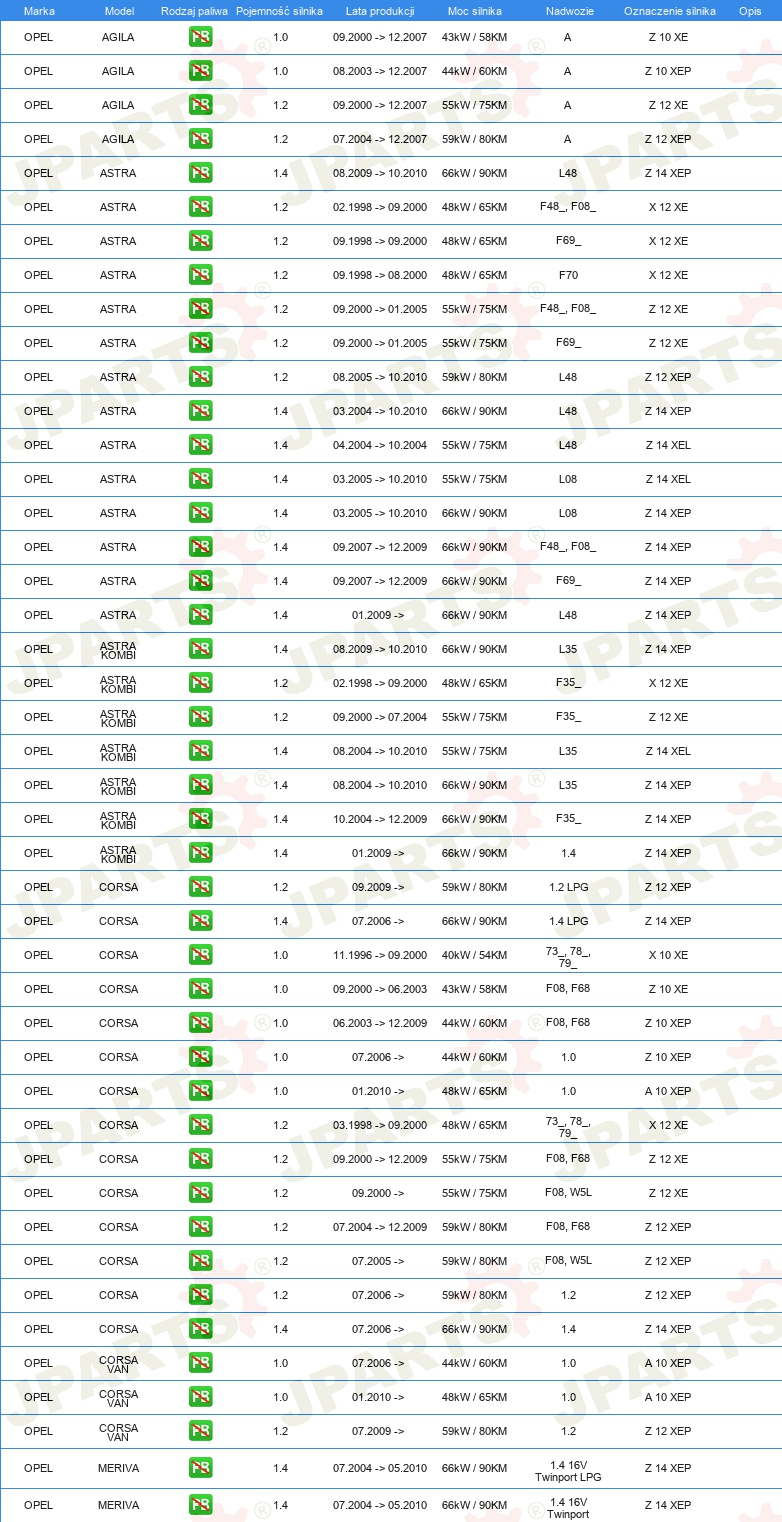Select 'MERIVA' model in Twinport LPG row
The image size is (782, 1522).
tap(119, 1468)
